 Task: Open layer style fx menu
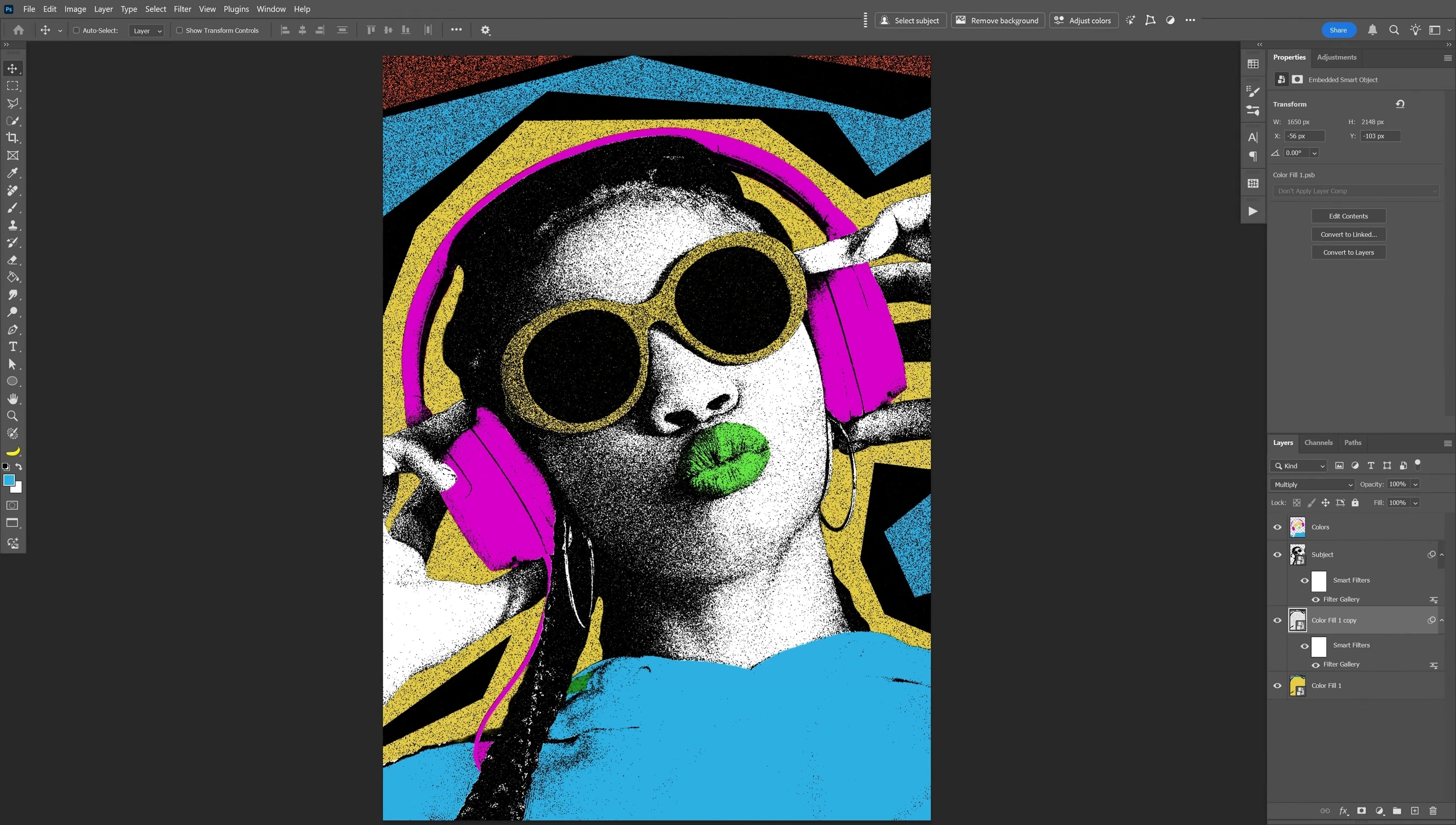[1344, 811]
